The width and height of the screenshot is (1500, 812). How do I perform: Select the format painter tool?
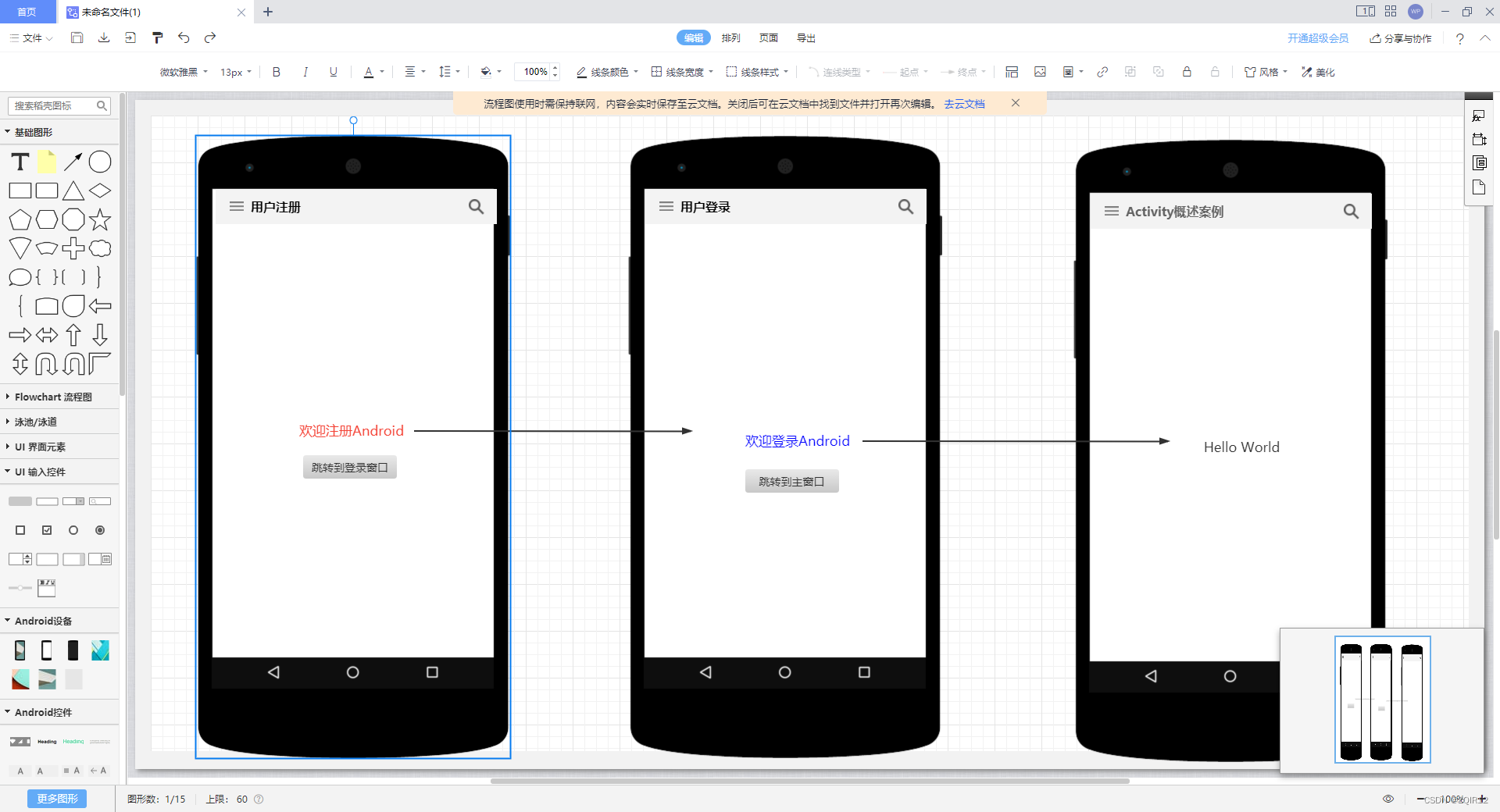click(157, 37)
